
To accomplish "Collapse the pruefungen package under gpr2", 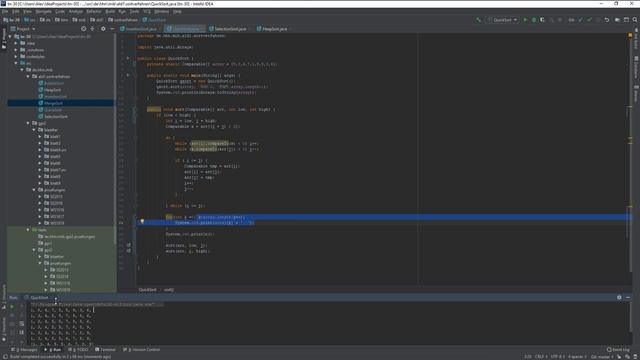I will tap(34, 190).
